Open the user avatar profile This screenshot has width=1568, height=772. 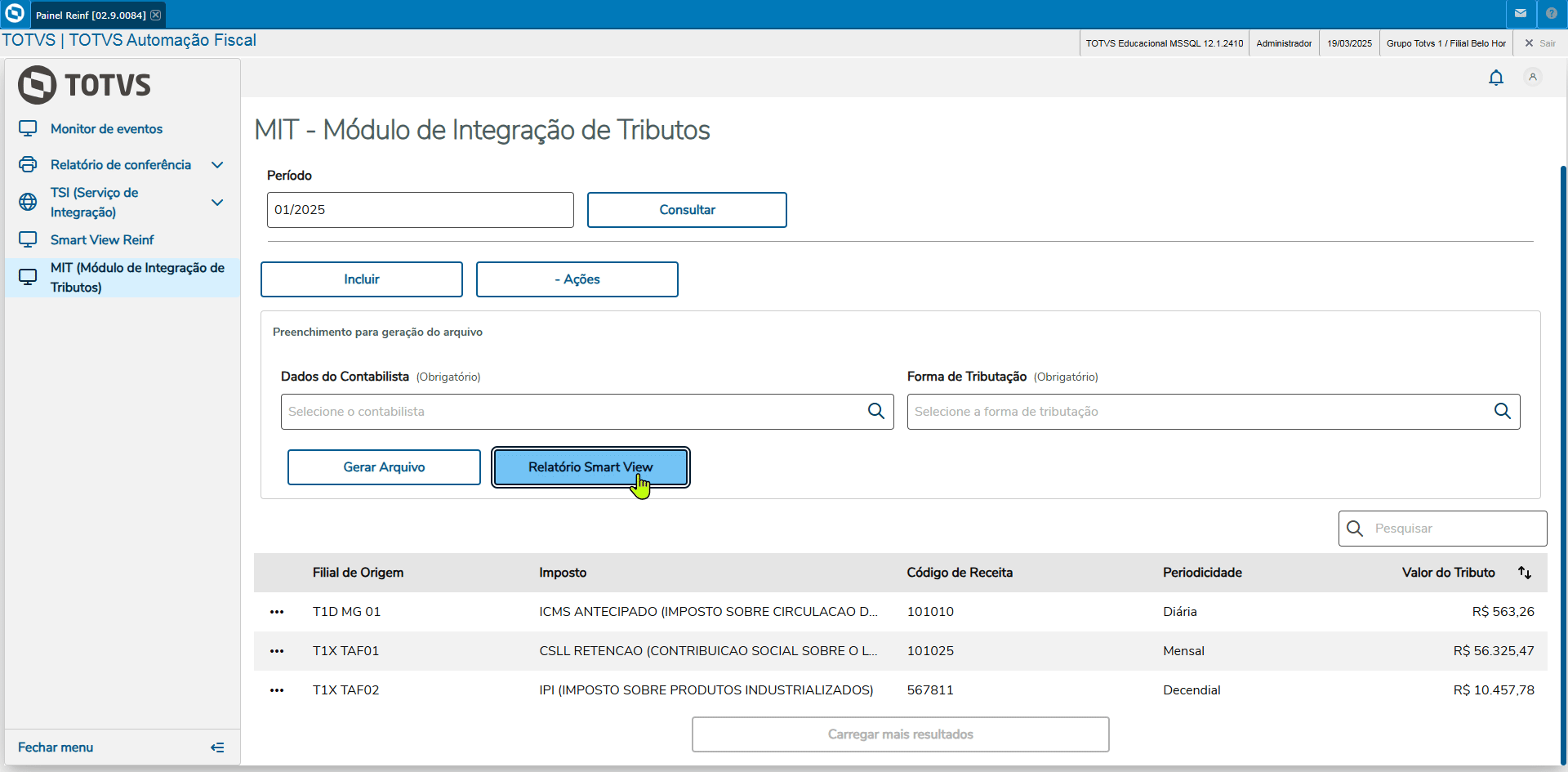tap(1533, 77)
